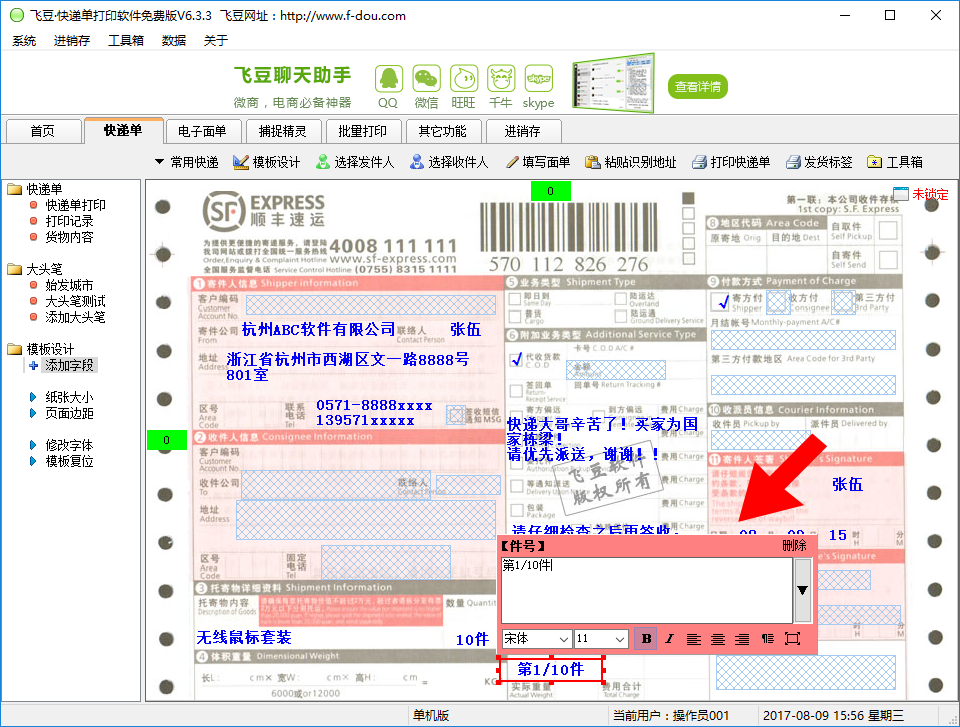Toggle italic in field editor
960x727 pixels.
(x=669, y=639)
